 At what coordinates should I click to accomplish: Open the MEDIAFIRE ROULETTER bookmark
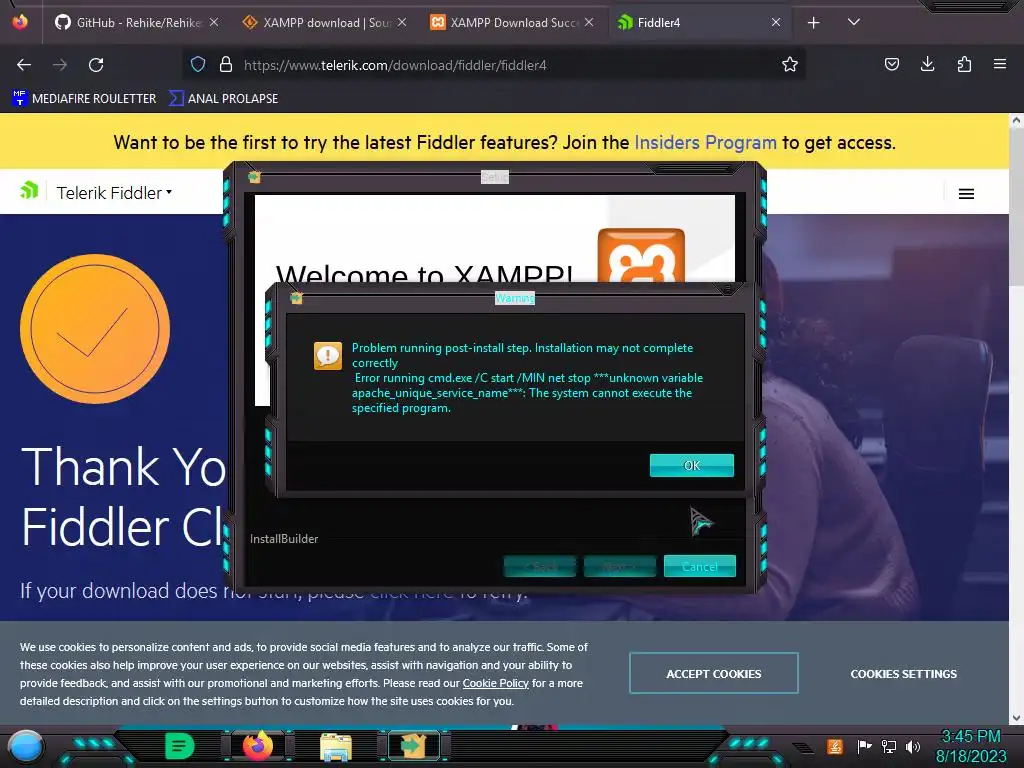pos(84,99)
